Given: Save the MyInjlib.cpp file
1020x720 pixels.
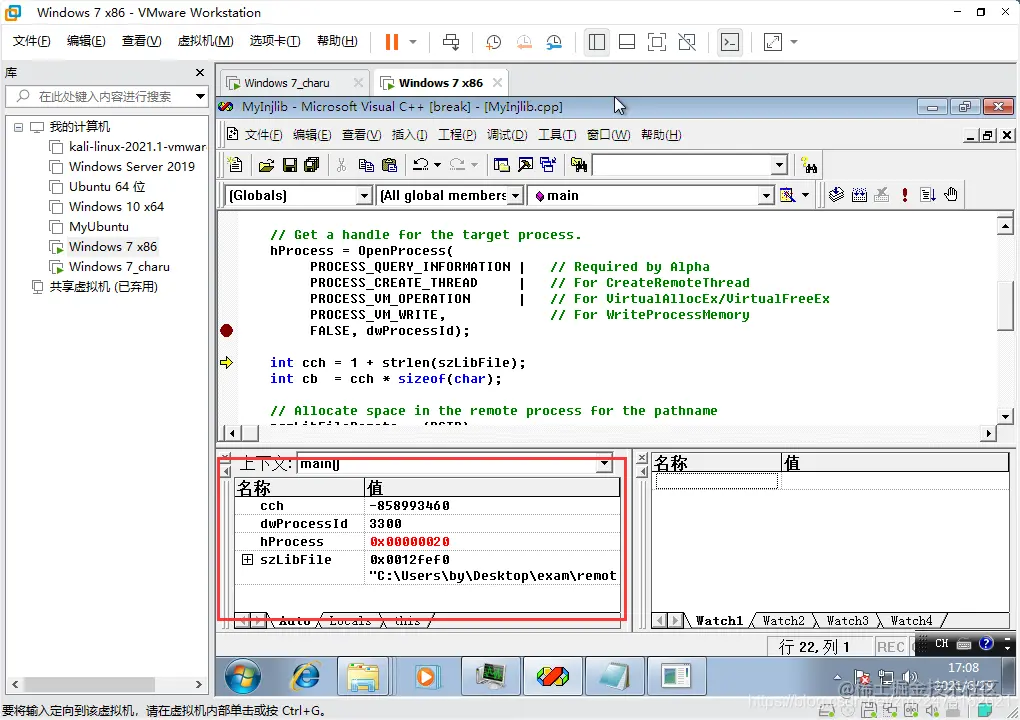Looking at the screenshot, I should pyautogui.click(x=289, y=165).
